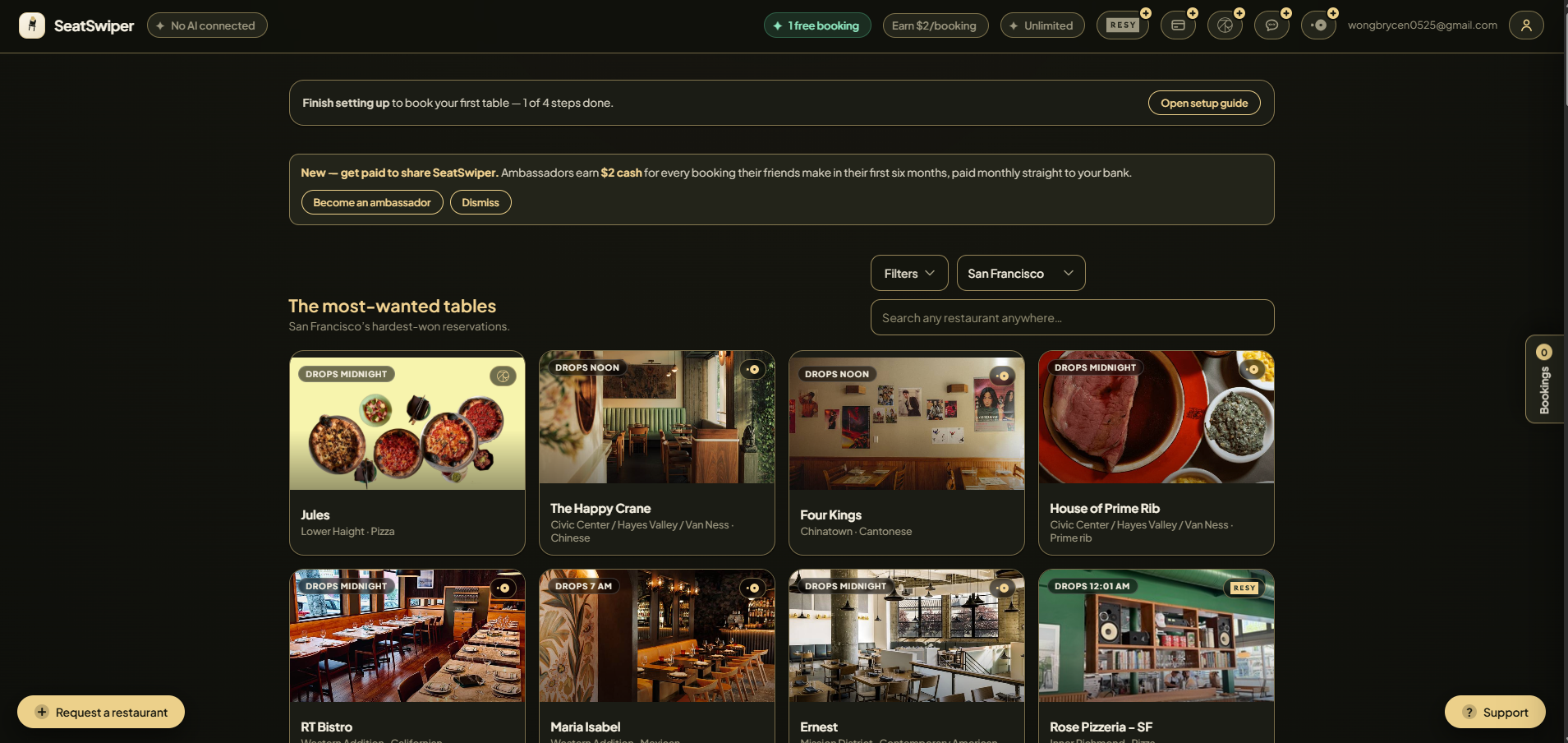The height and width of the screenshot is (743, 1568).
Task: Open the user profile avatar icon
Action: 1526,25
